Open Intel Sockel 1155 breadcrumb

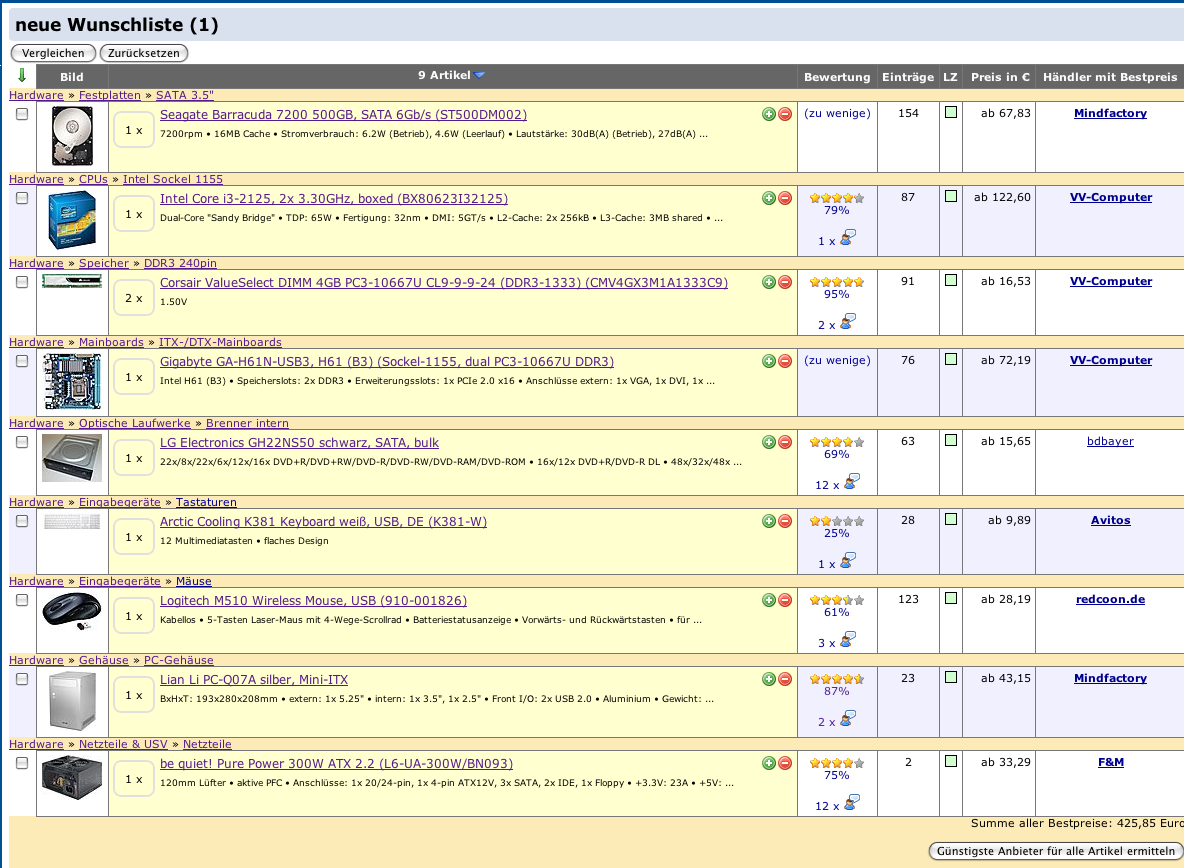point(173,179)
